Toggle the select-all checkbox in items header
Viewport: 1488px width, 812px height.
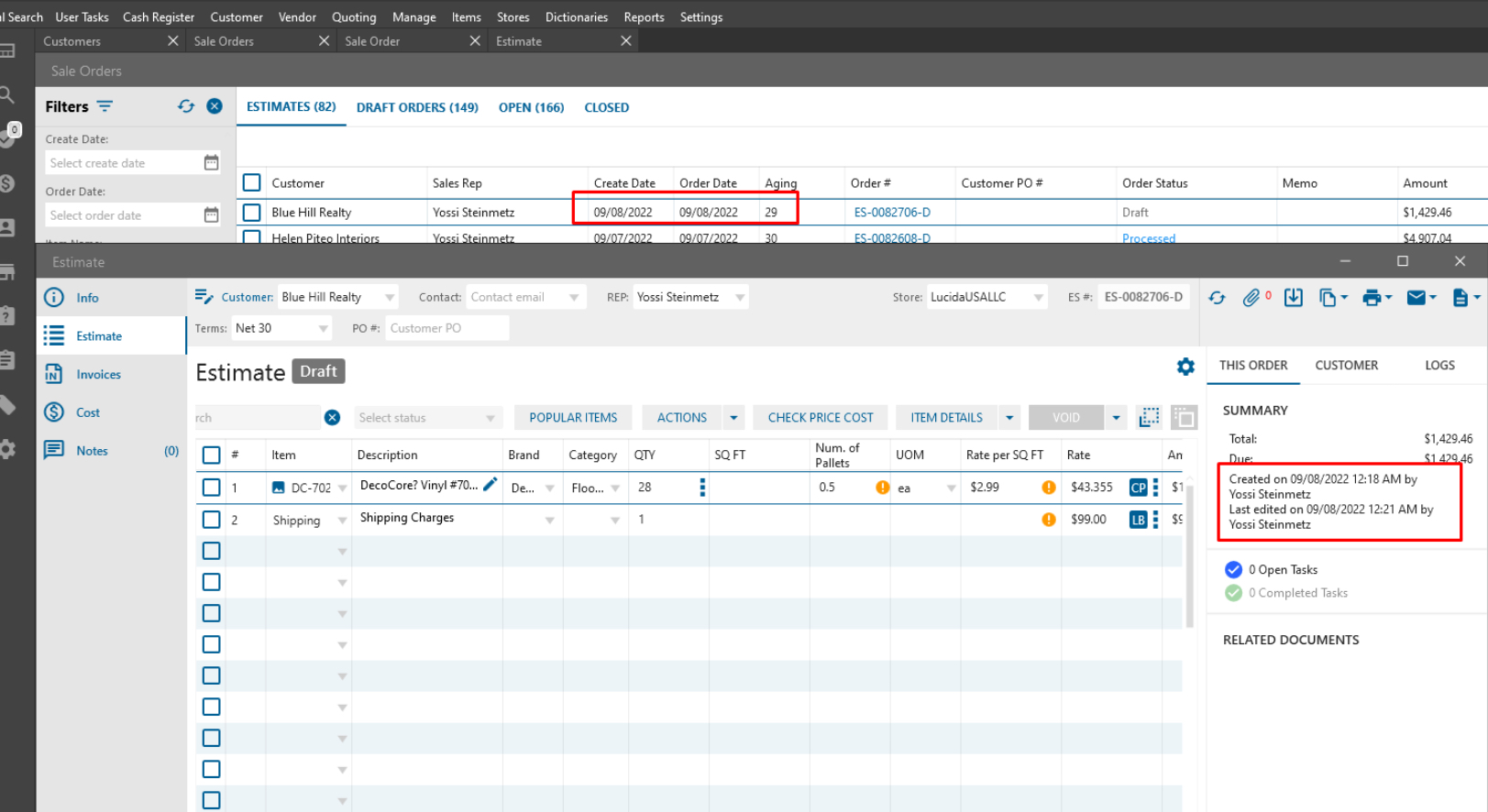(212, 455)
